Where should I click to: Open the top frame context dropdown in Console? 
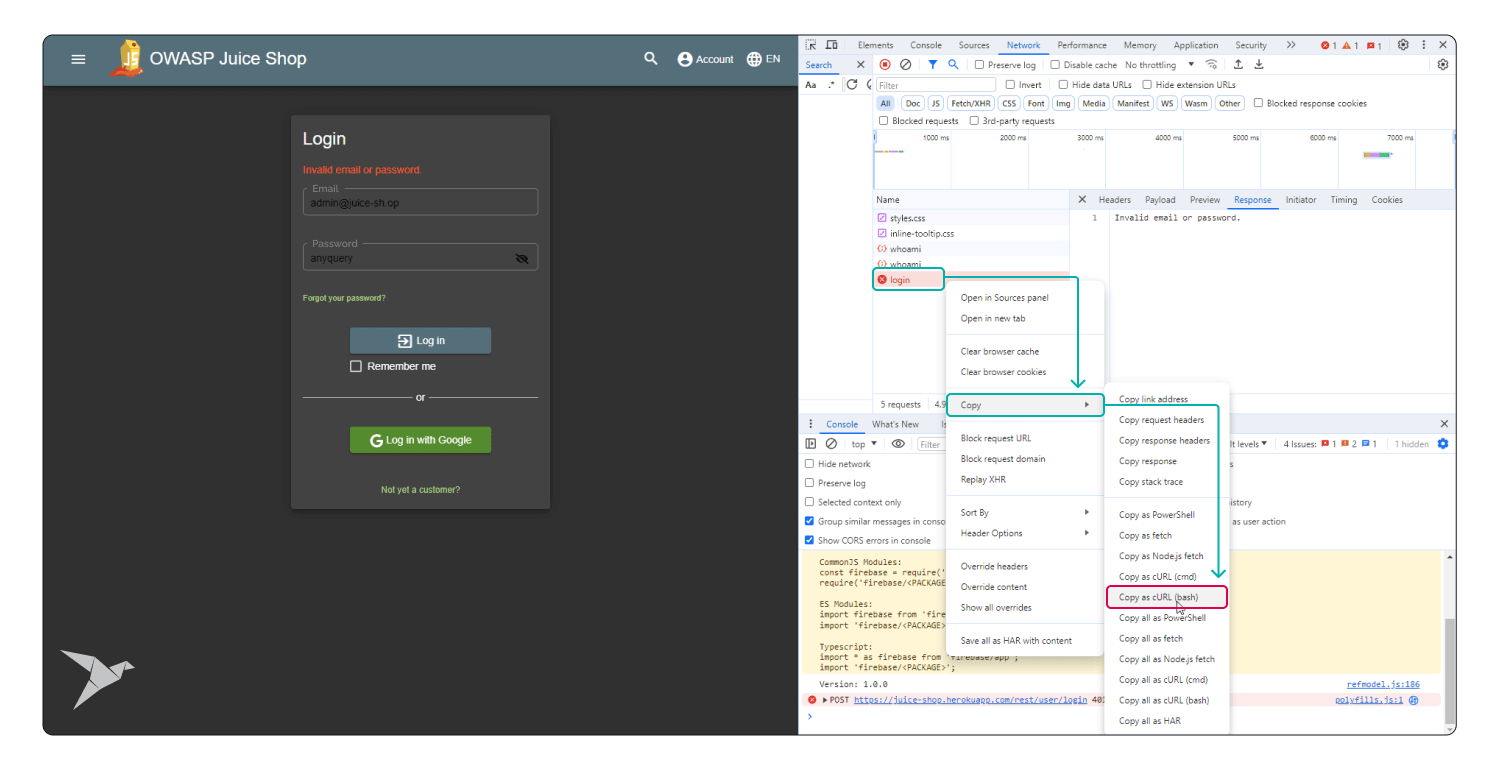coord(862,444)
